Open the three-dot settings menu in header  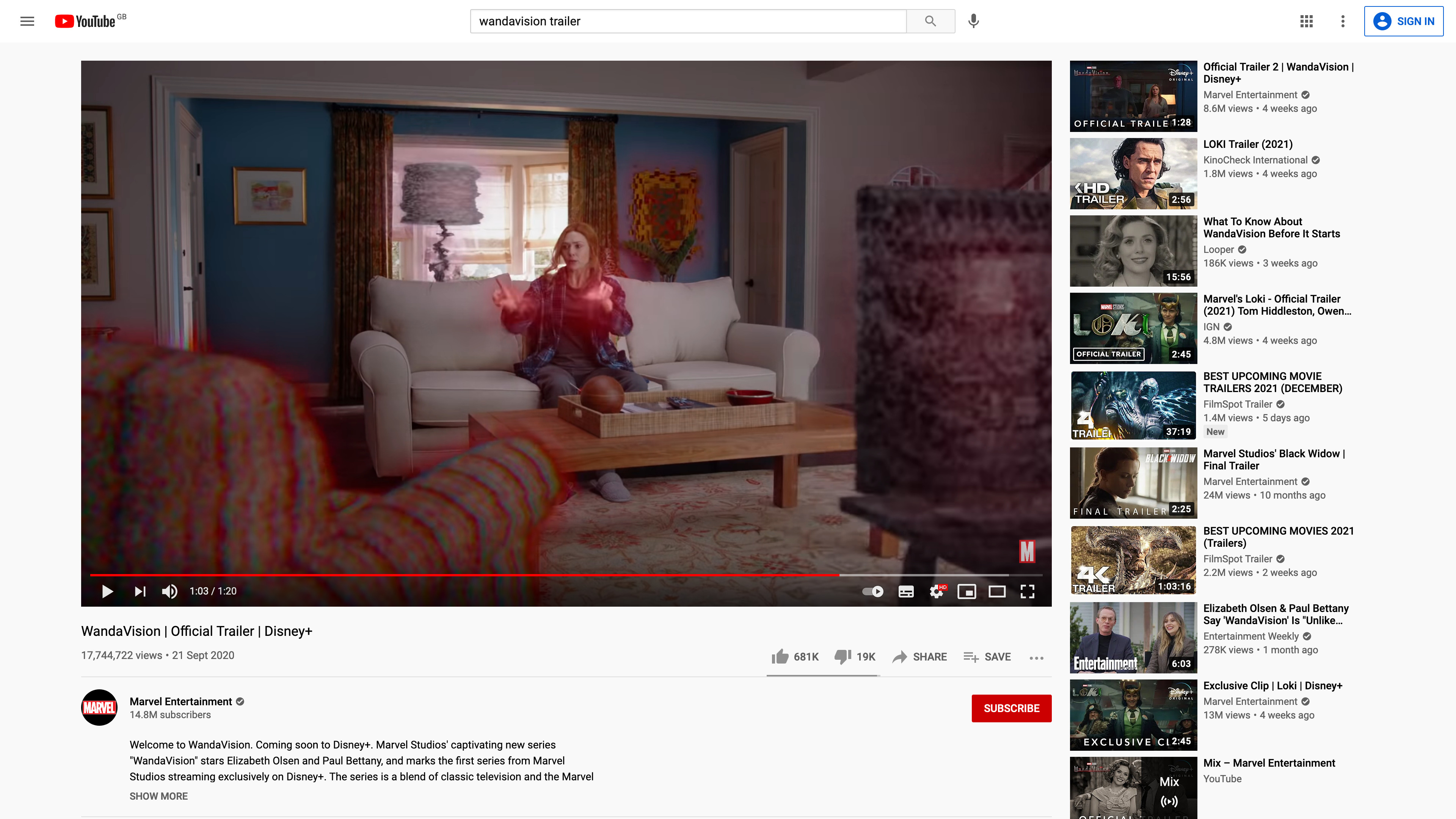click(x=1343, y=22)
